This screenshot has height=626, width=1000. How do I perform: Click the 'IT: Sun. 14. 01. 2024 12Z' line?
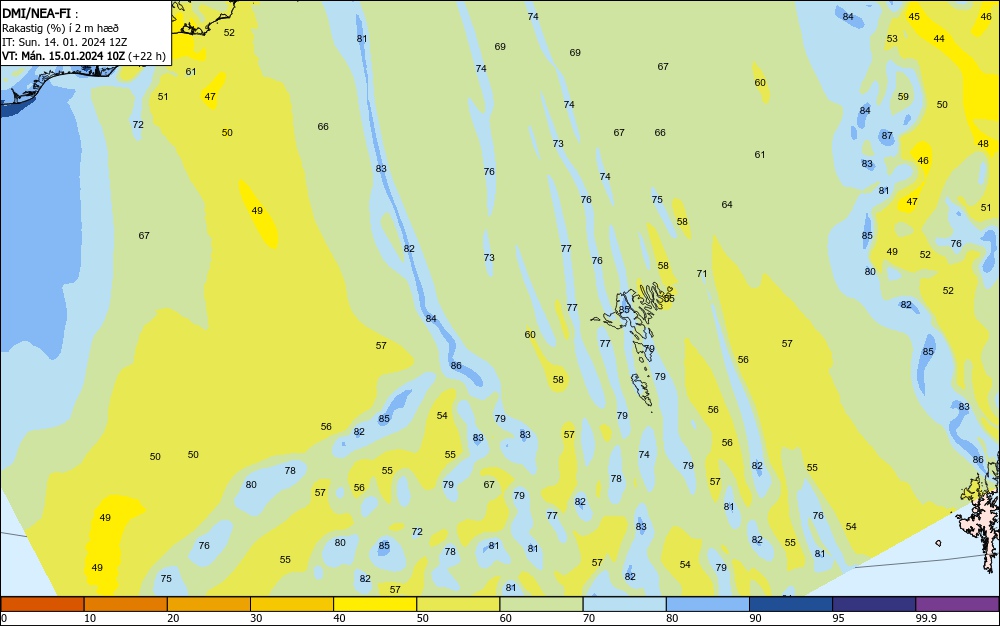pos(64,42)
